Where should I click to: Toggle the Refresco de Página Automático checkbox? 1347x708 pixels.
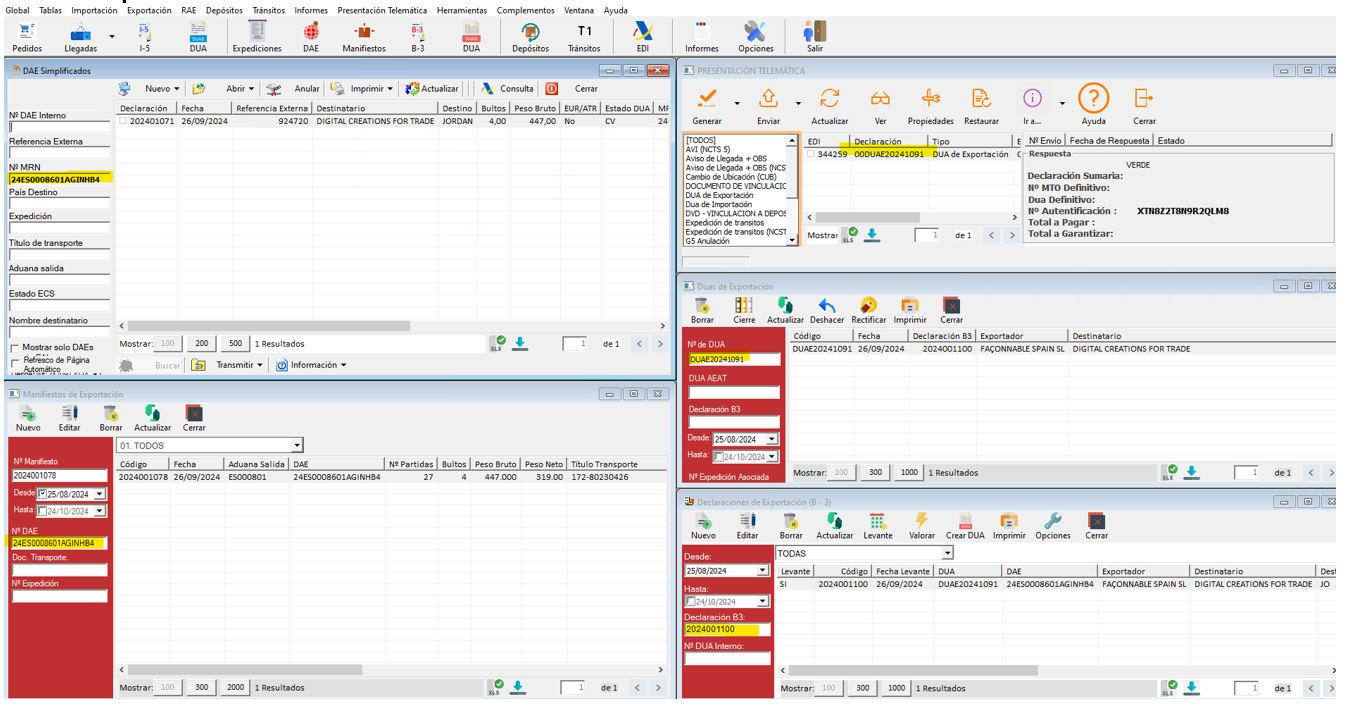click(x=15, y=363)
